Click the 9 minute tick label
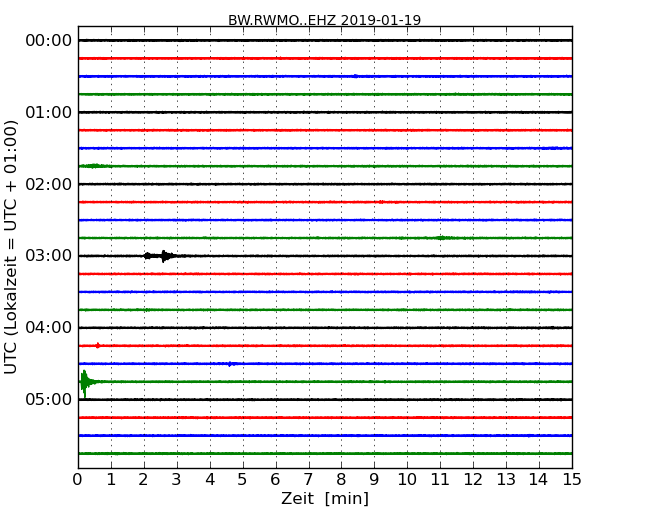Image resolution: width=650 pixels, height=520 pixels. [x=374, y=479]
